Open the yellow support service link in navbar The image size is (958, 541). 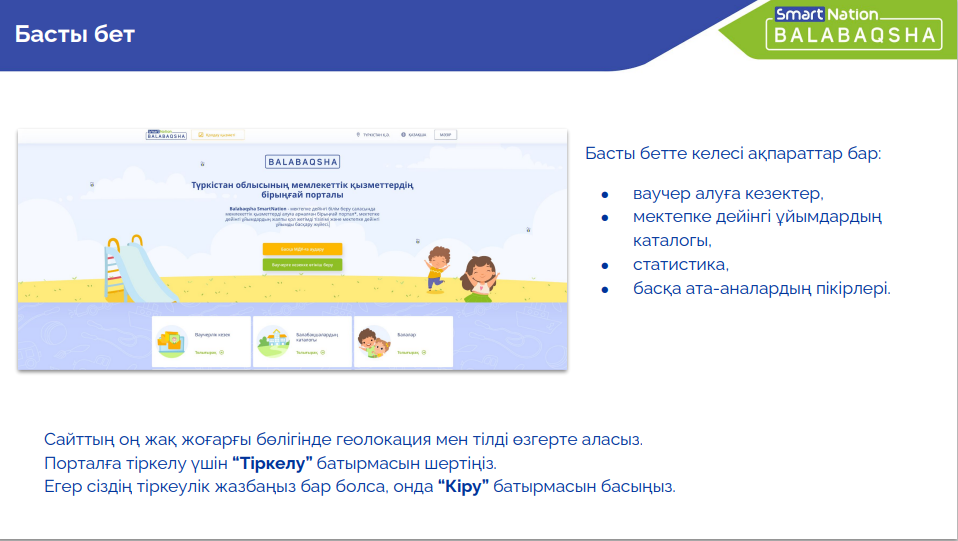[218, 135]
